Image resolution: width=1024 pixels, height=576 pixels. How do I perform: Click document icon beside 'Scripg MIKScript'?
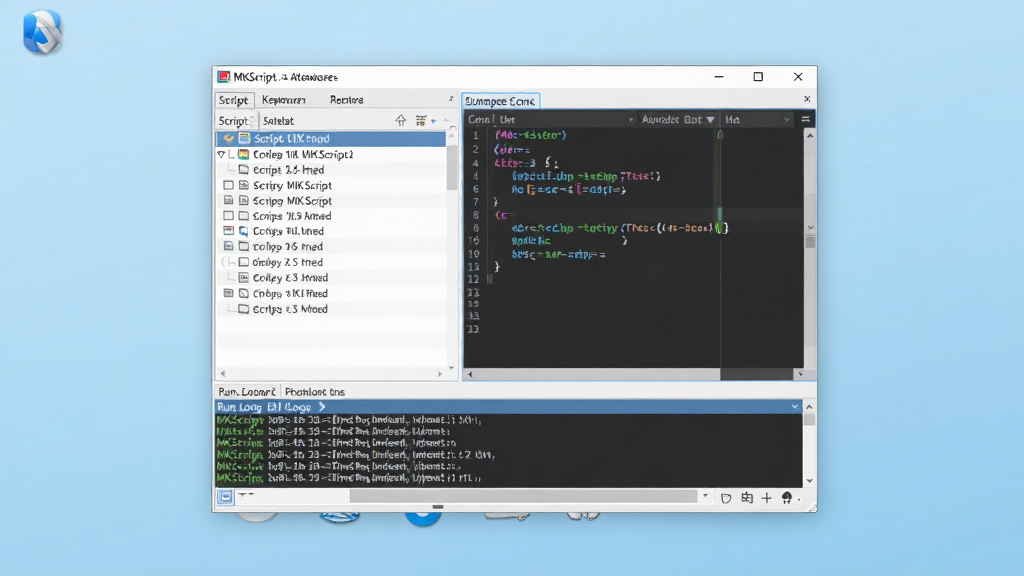244,200
